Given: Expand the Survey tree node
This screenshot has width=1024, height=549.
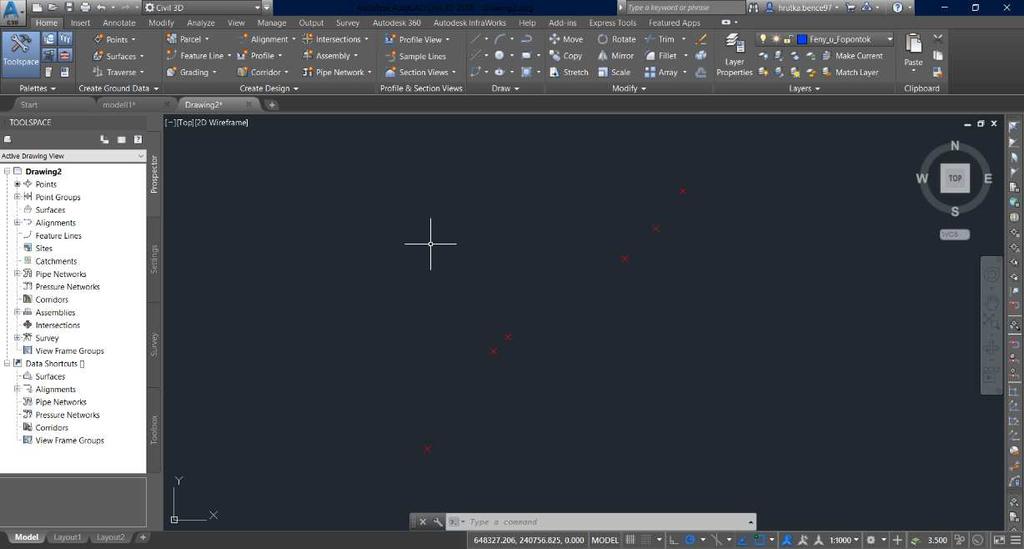Looking at the screenshot, I should (x=17, y=337).
